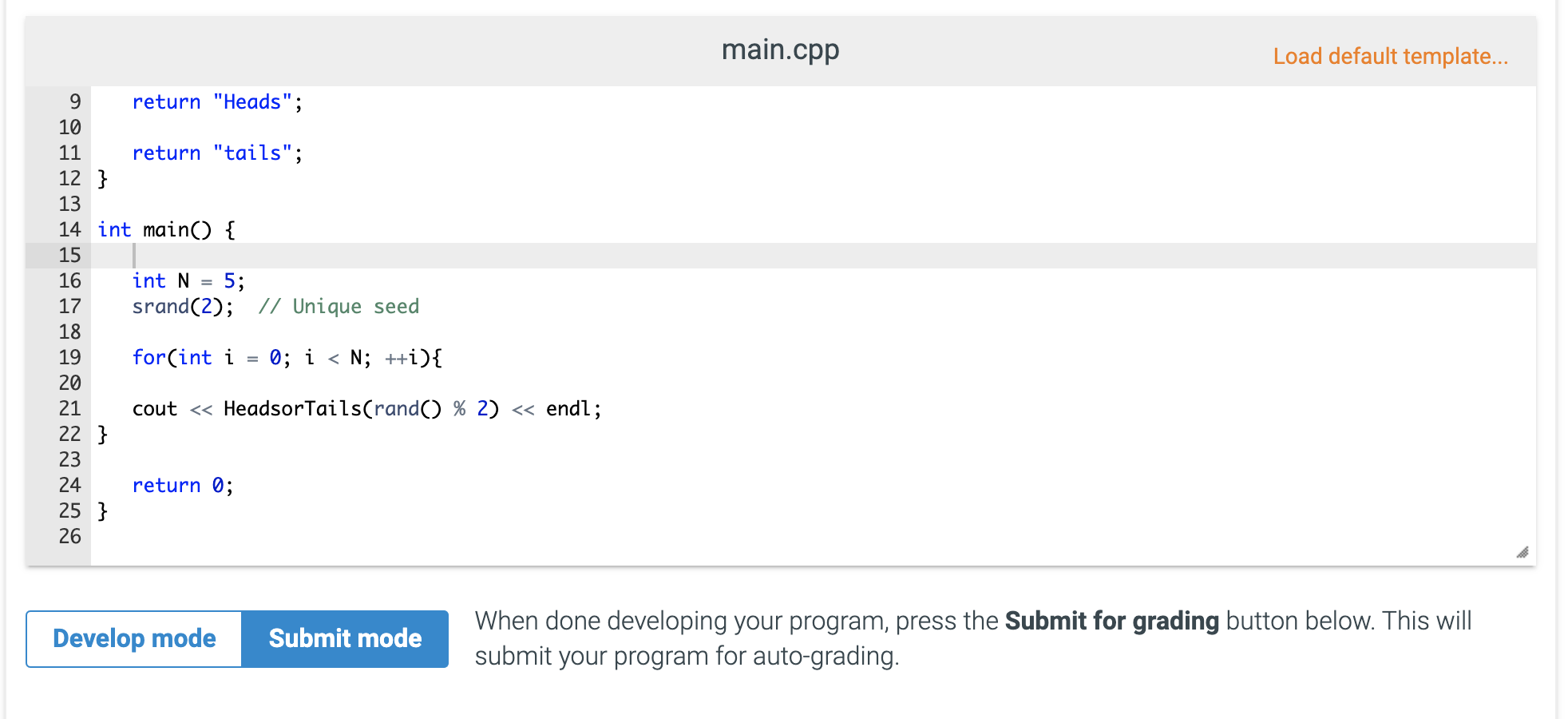Click the Load default template link
The width and height of the screenshot is (1568, 719).
pyautogui.click(x=1390, y=56)
